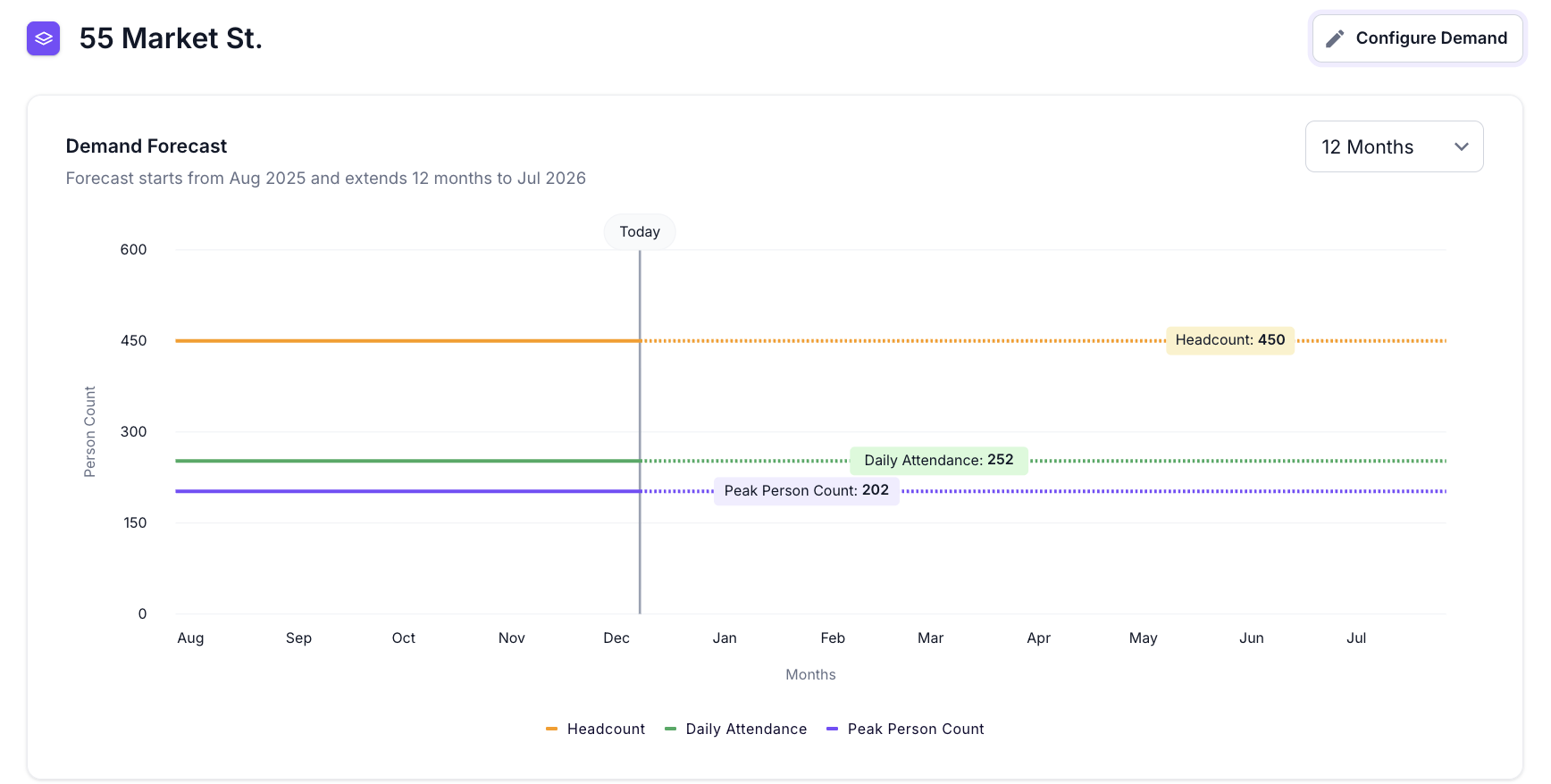Click the 55 Market St. title

coord(171,38)
